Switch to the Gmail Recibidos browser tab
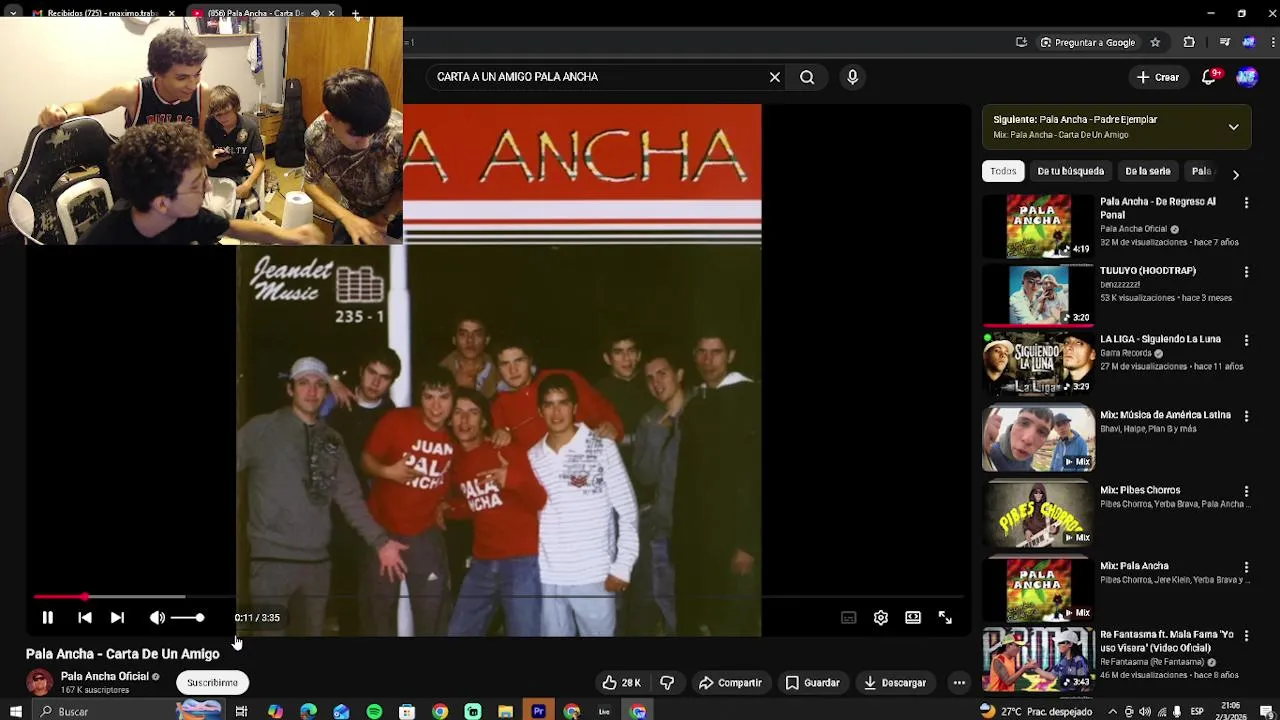The width and height of the screenshot is (1280, 720). [x=104, y=13]
